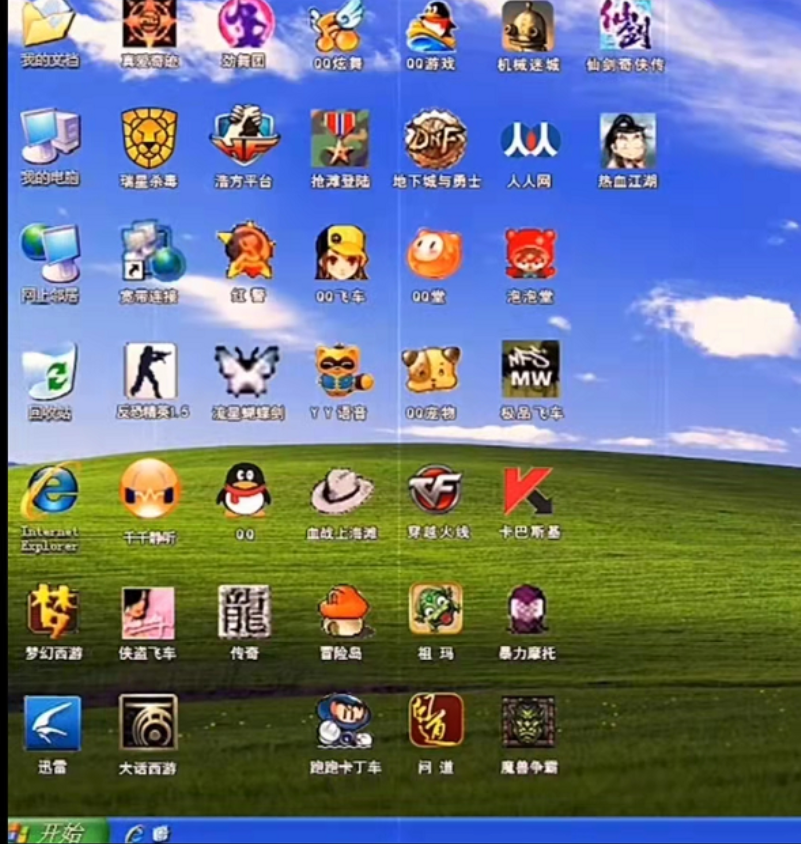This screenshot has height=844, width=801.
Task: Open the Internet Explorer desktop icon
Action: click(50, 491)
